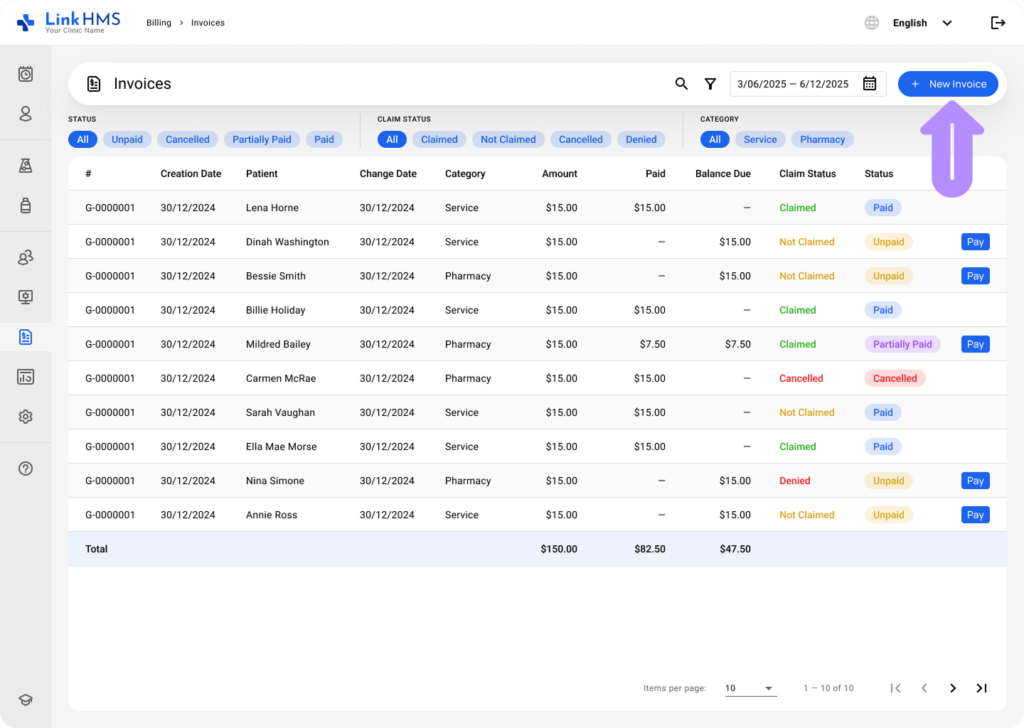Click the globe language icon

871,23
